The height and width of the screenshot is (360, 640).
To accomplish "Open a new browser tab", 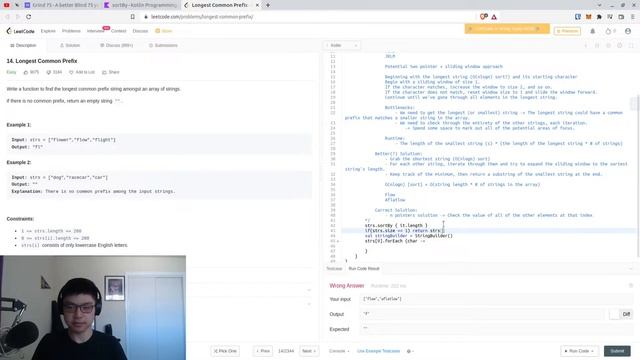I will [268, 5].
